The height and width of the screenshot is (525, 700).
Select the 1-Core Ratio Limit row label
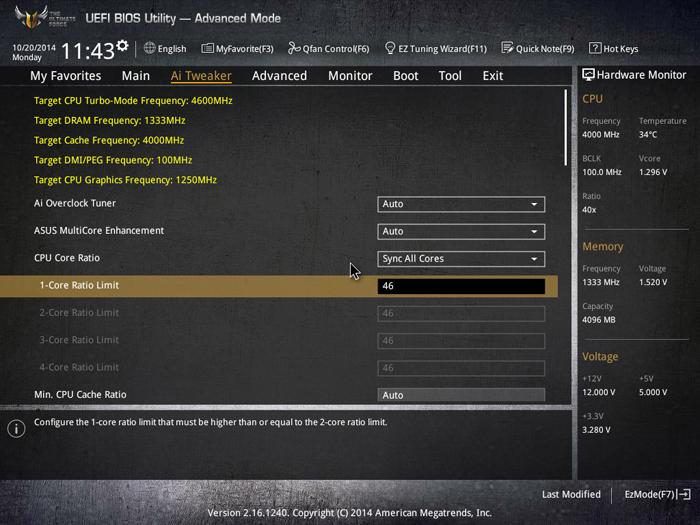point(79,285)
